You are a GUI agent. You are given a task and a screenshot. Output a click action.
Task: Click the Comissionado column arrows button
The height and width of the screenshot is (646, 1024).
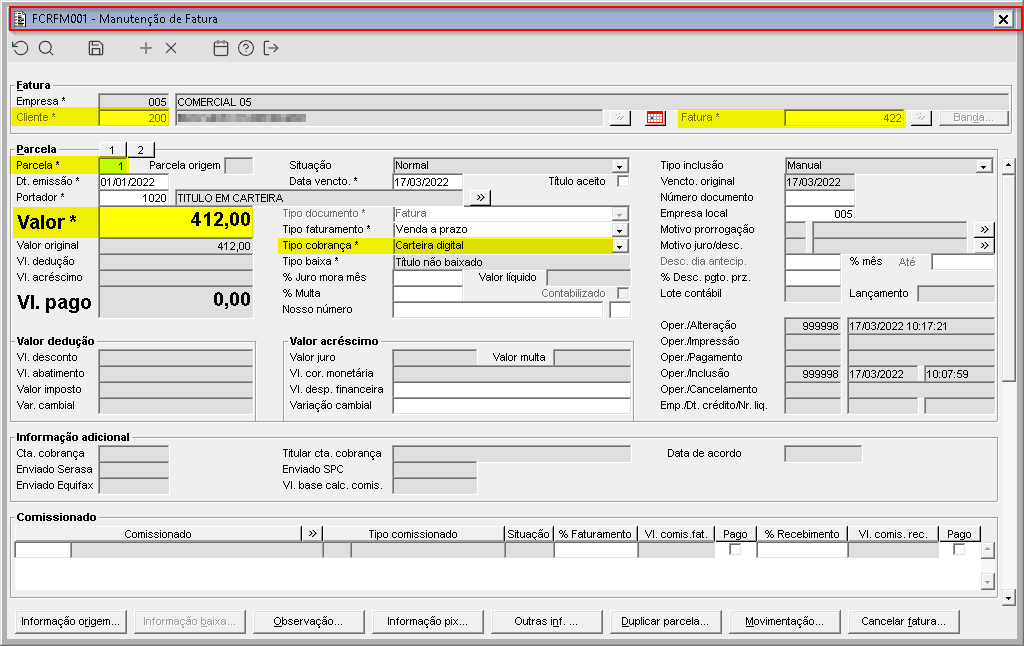(312, 534)
